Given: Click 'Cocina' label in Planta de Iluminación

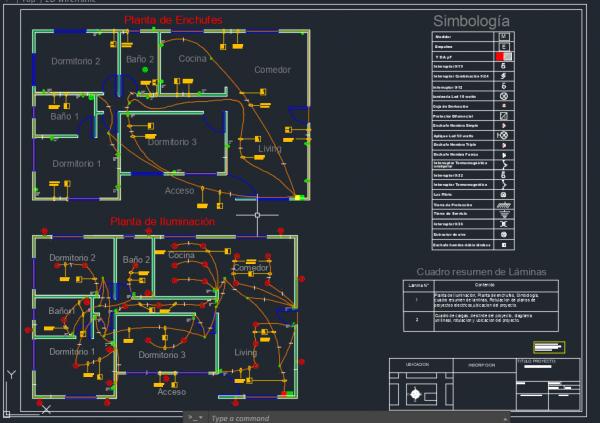Looking at the screenshot, I should click(181, 255).
